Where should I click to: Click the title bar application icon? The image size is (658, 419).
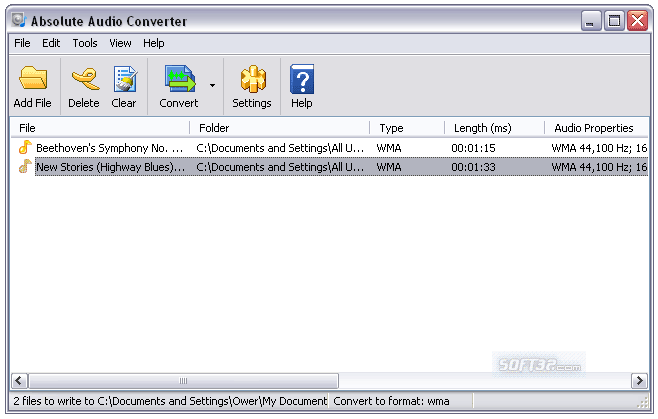tap(19, 20)
